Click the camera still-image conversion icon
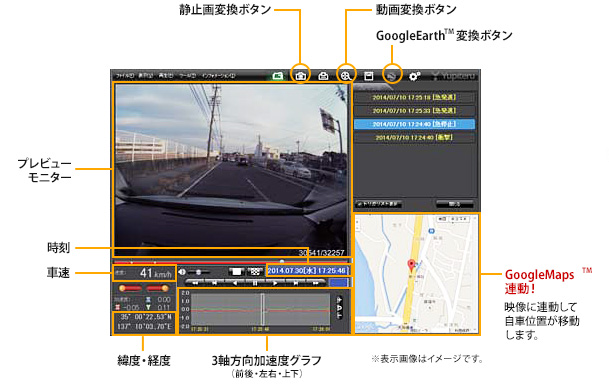 click(301, 76)
